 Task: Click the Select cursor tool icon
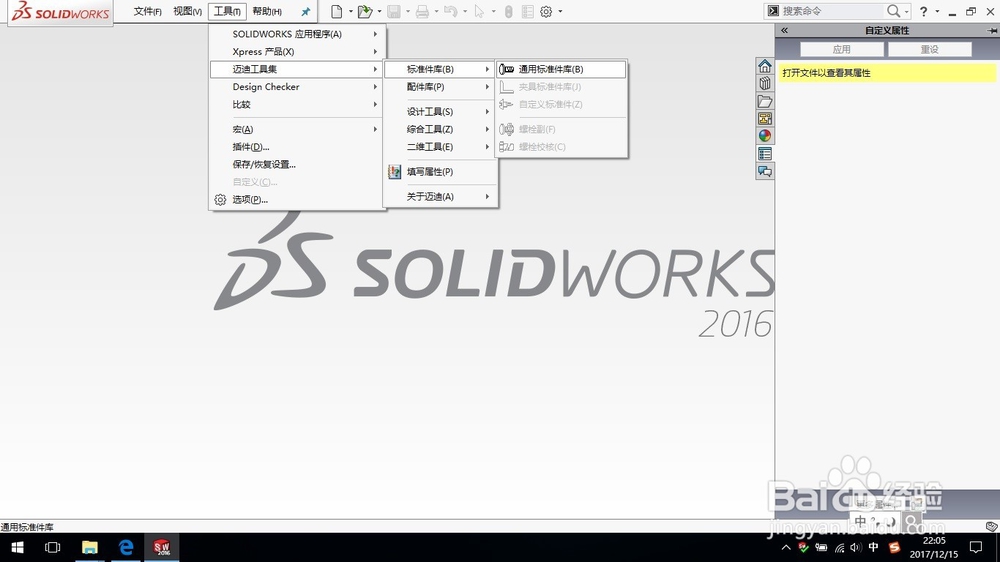480,11
